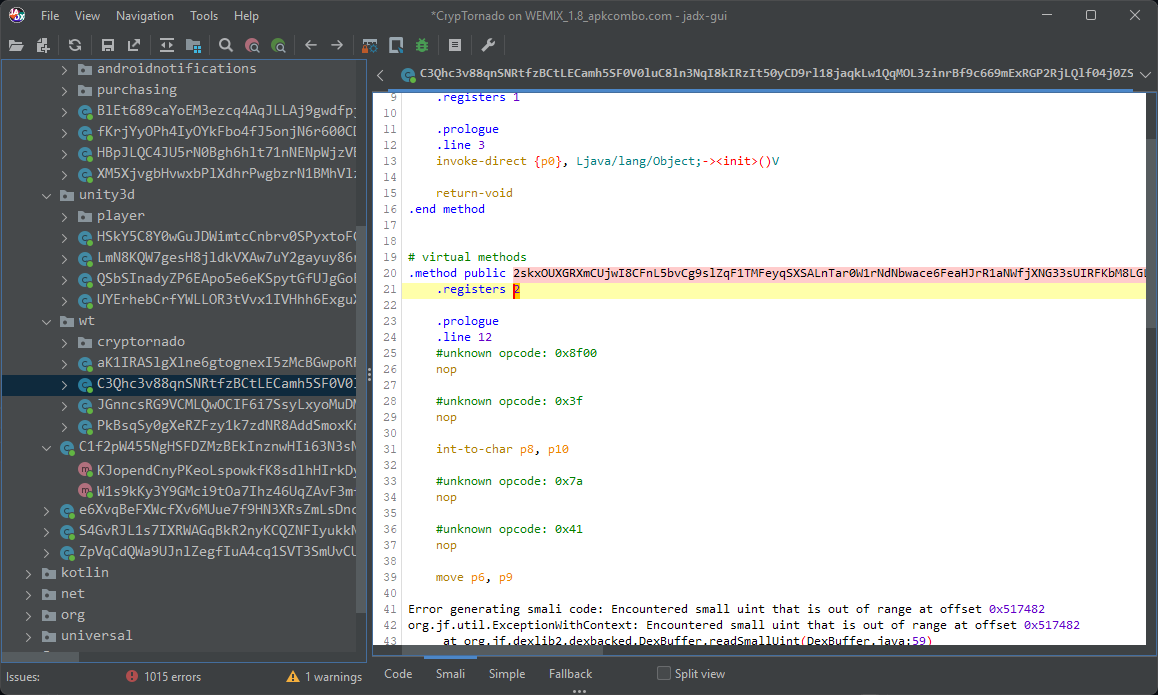Reload the loaded files
Screen dimensions: 1158x695
[75, 45]
